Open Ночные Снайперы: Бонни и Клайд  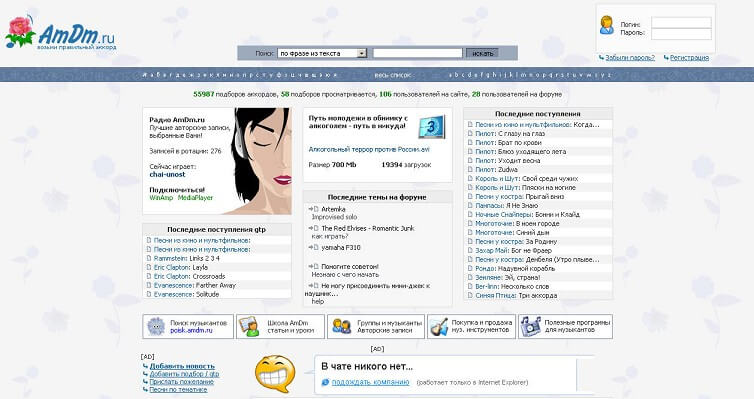(528, 214)
